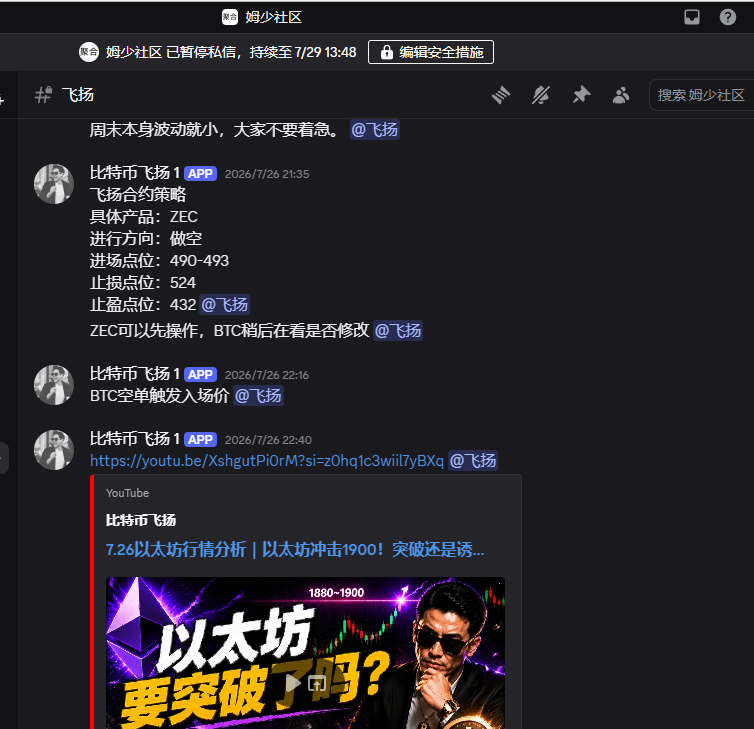
Task: Show member list icon
Action: (621, 95)
